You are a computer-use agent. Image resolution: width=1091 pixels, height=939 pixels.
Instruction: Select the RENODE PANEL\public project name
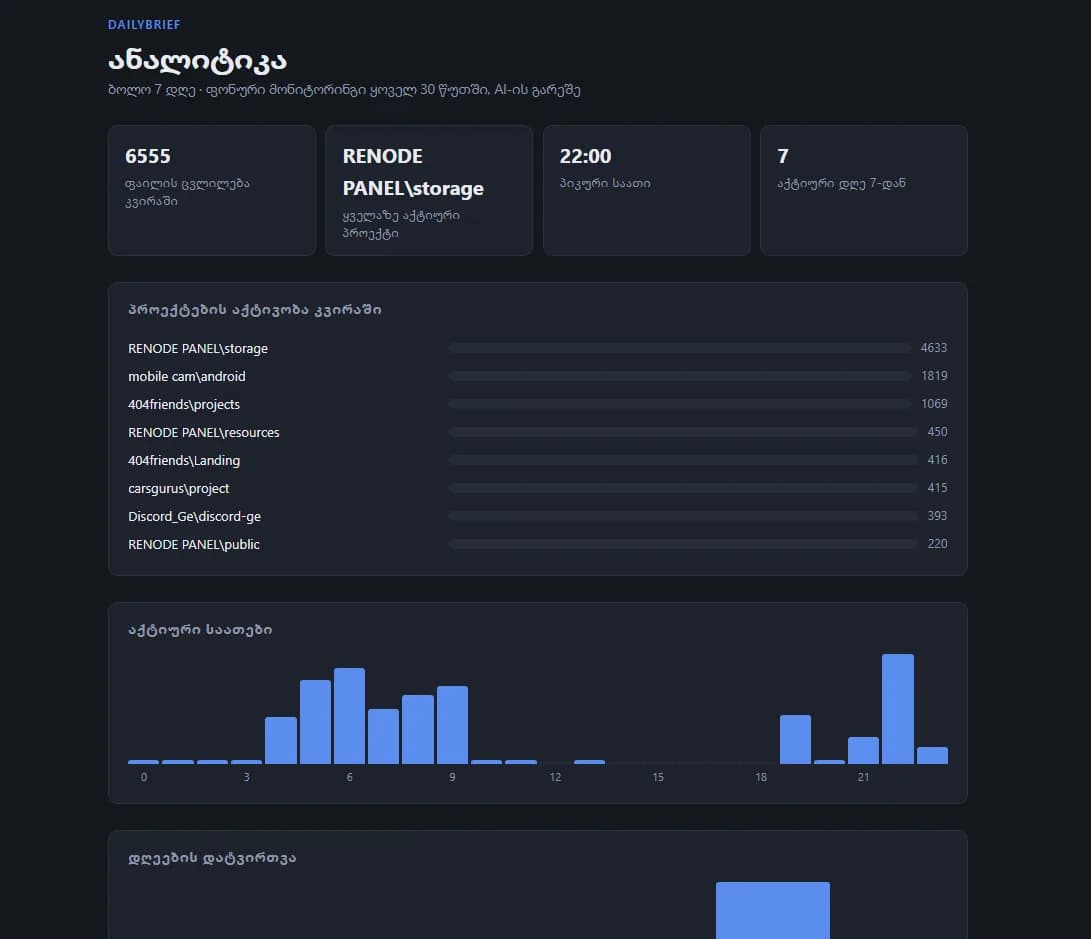(193, 544)
